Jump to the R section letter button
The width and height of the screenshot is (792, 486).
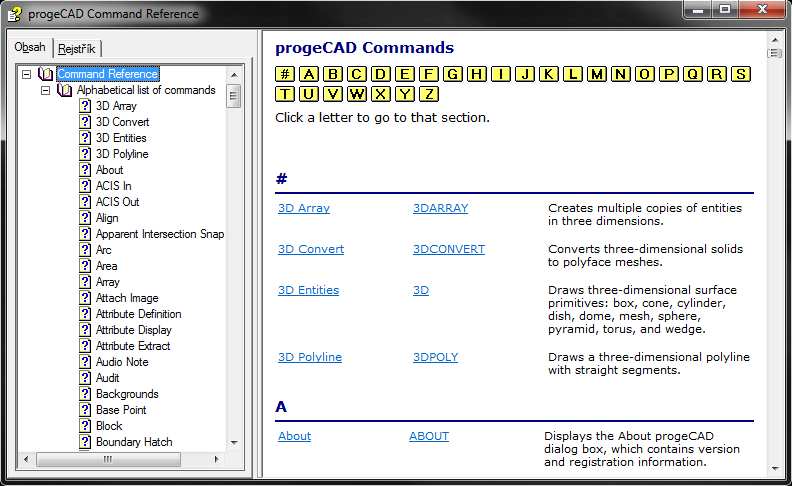coord(717,74)
